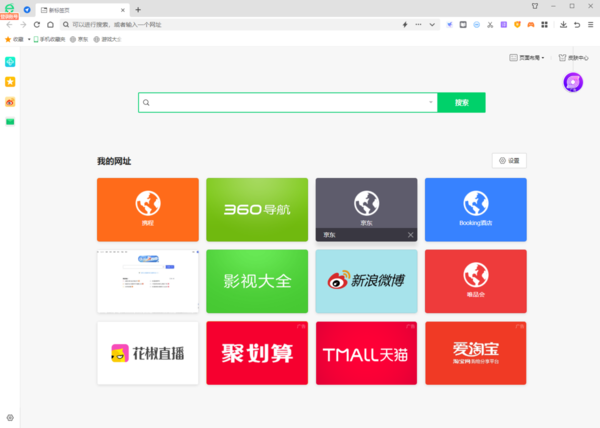Open the 影视大全 tile
Image resolution: width=600 pixels, height=428 pixels.
[x=257, y=282]
